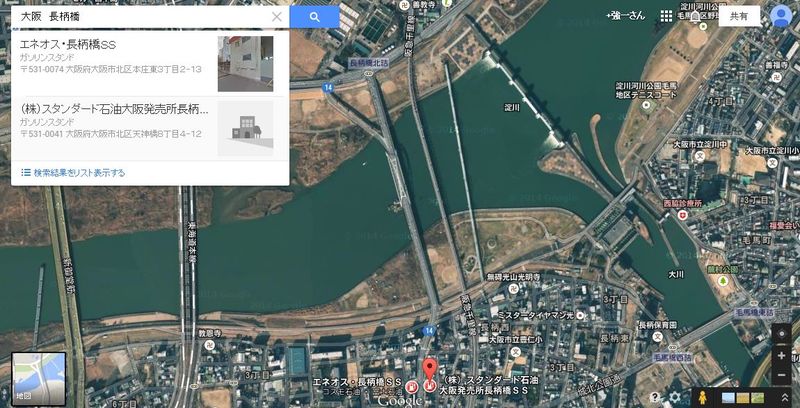Click the Google logo at the bottom
800x408 pixels.
point(399,401)
